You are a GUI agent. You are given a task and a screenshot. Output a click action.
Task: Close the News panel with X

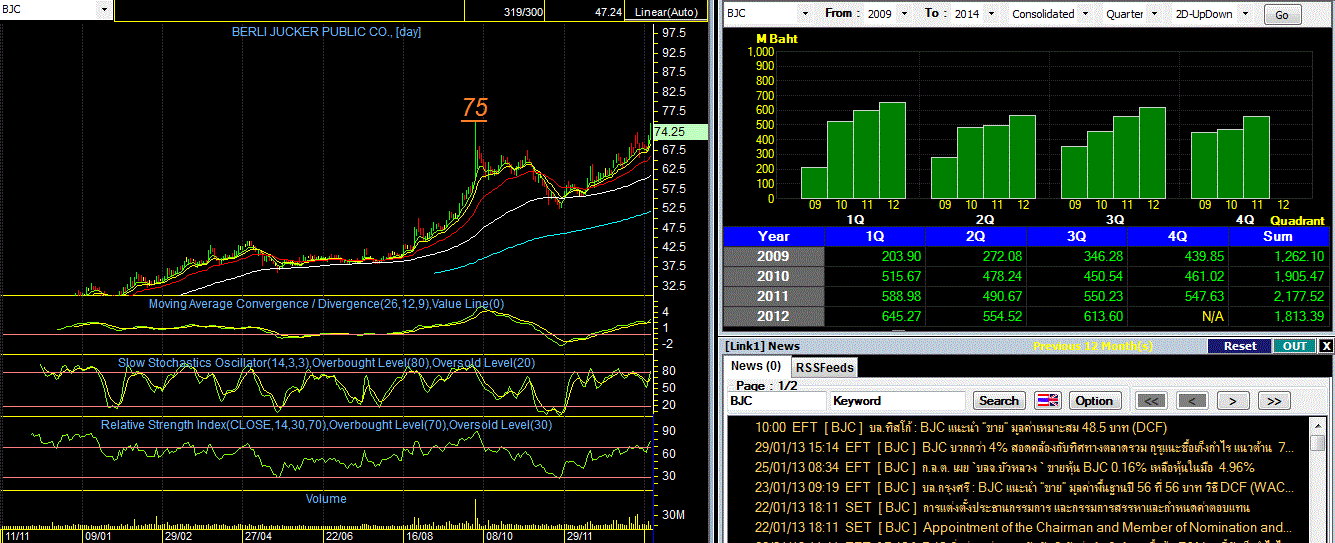pyautogui.click(x=1326, y=346)
